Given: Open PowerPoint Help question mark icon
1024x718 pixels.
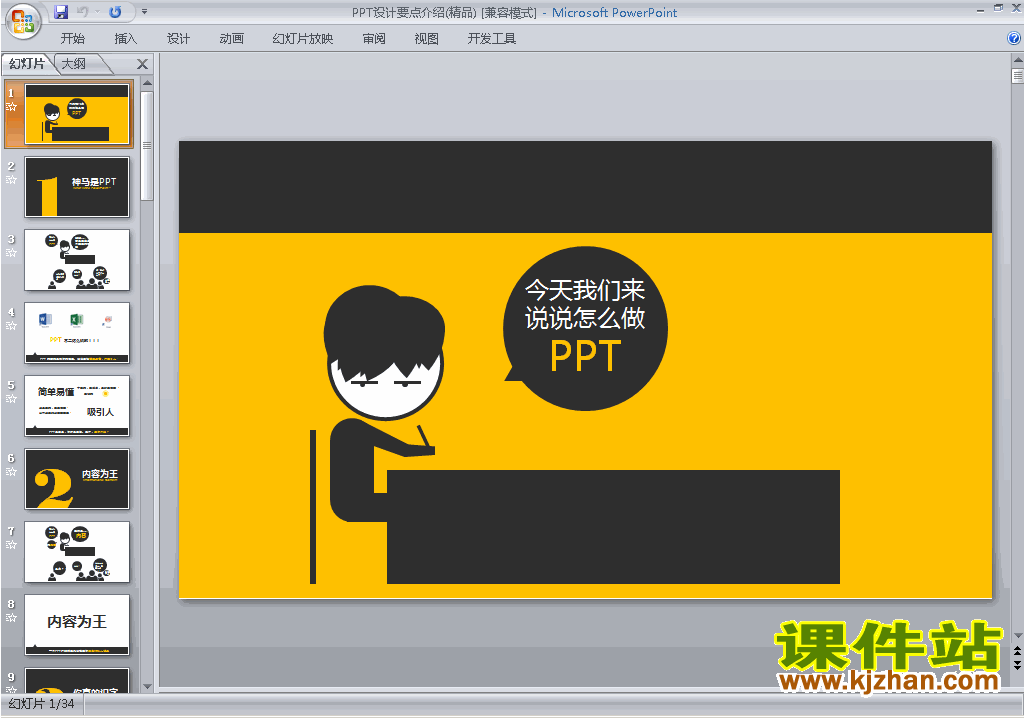Looking at the screenshot, I should 1014,39.
